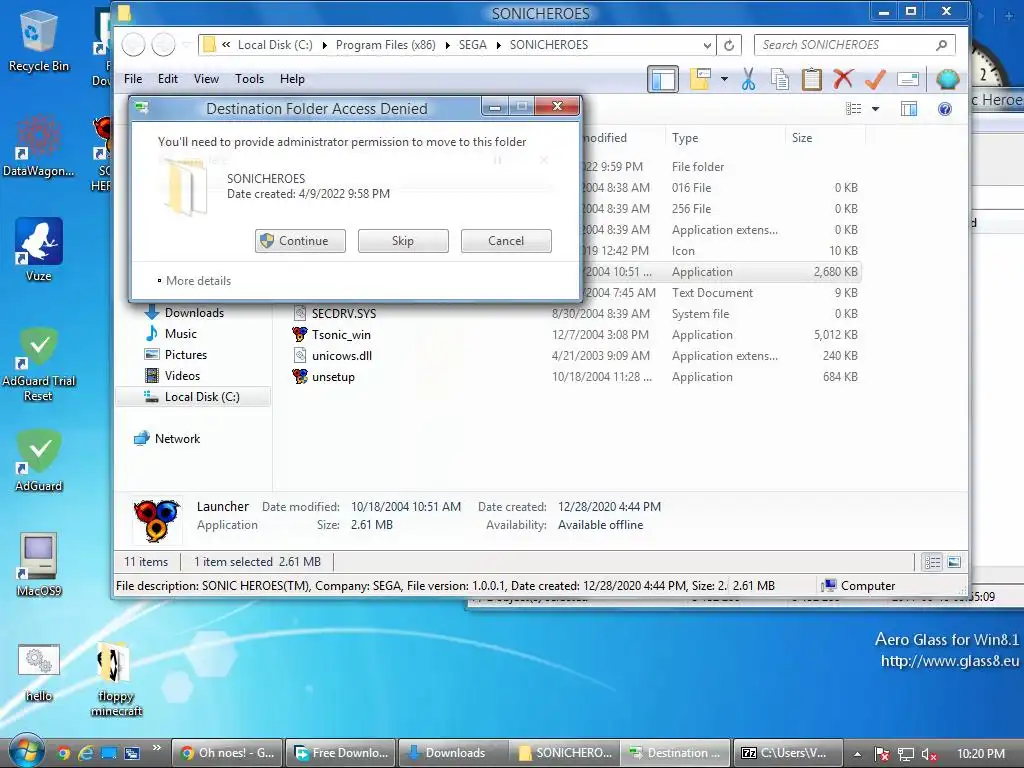This screenshot has height=768, width=1024.
Task: Expand the arrow after SEGA in breadcrumb
Action: tap(499, 45)
